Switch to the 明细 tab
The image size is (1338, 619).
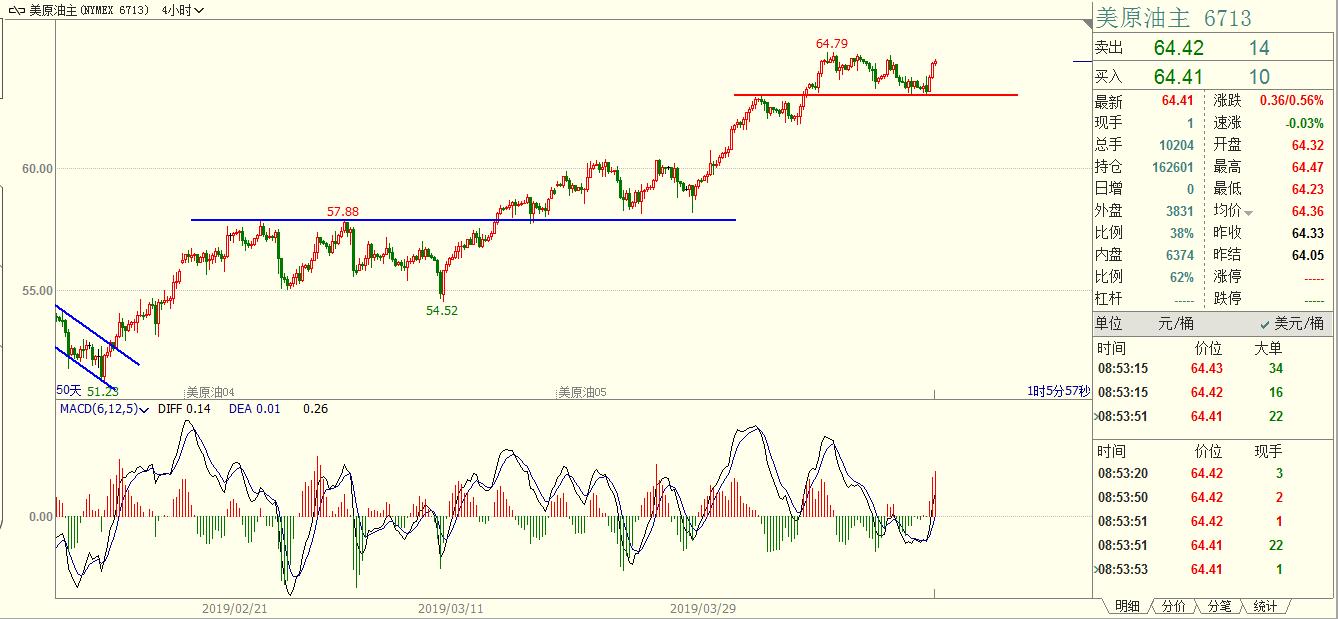1126,606
